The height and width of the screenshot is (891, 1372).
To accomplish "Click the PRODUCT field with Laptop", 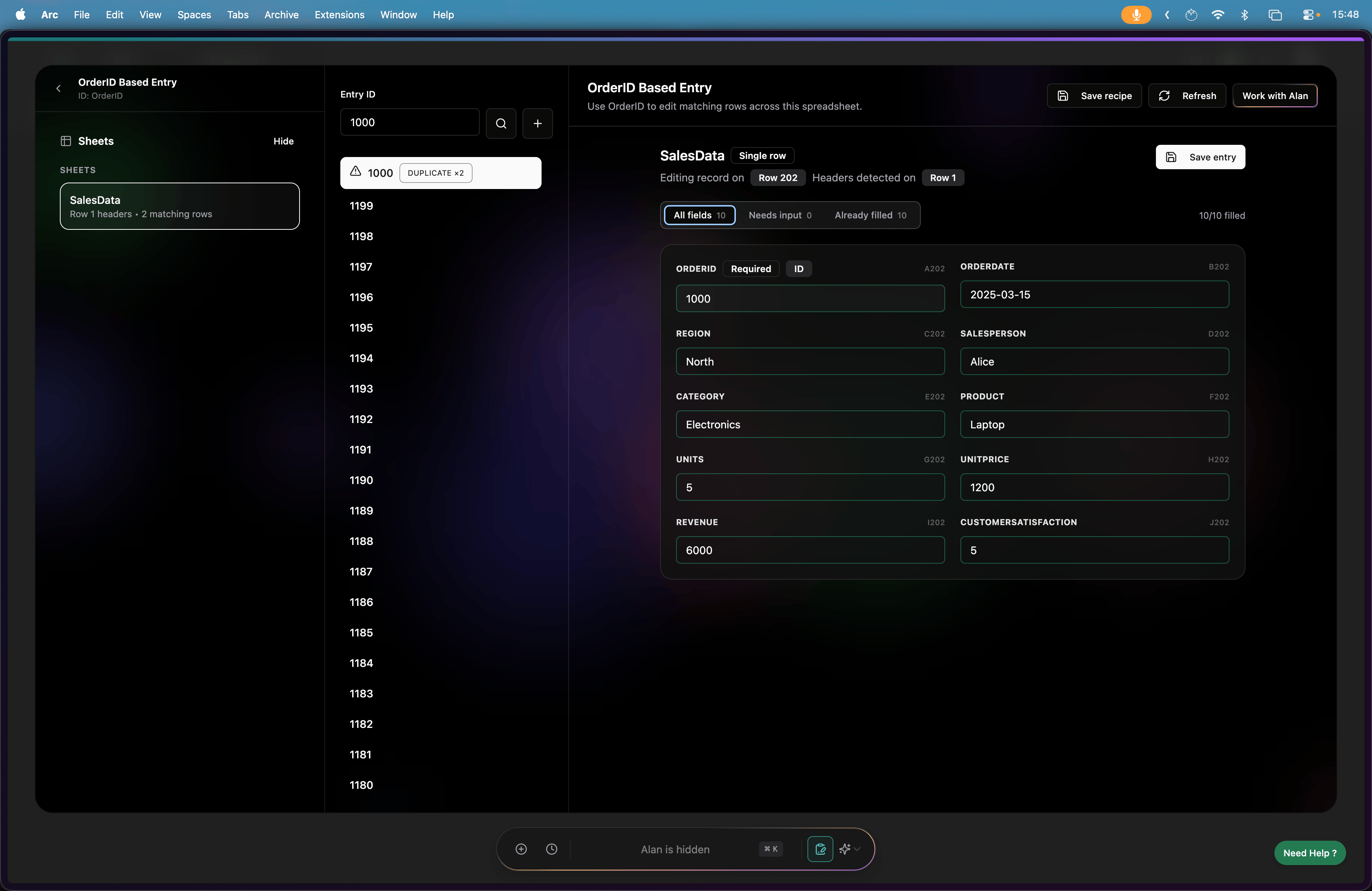I will (x=1094, y=424).
